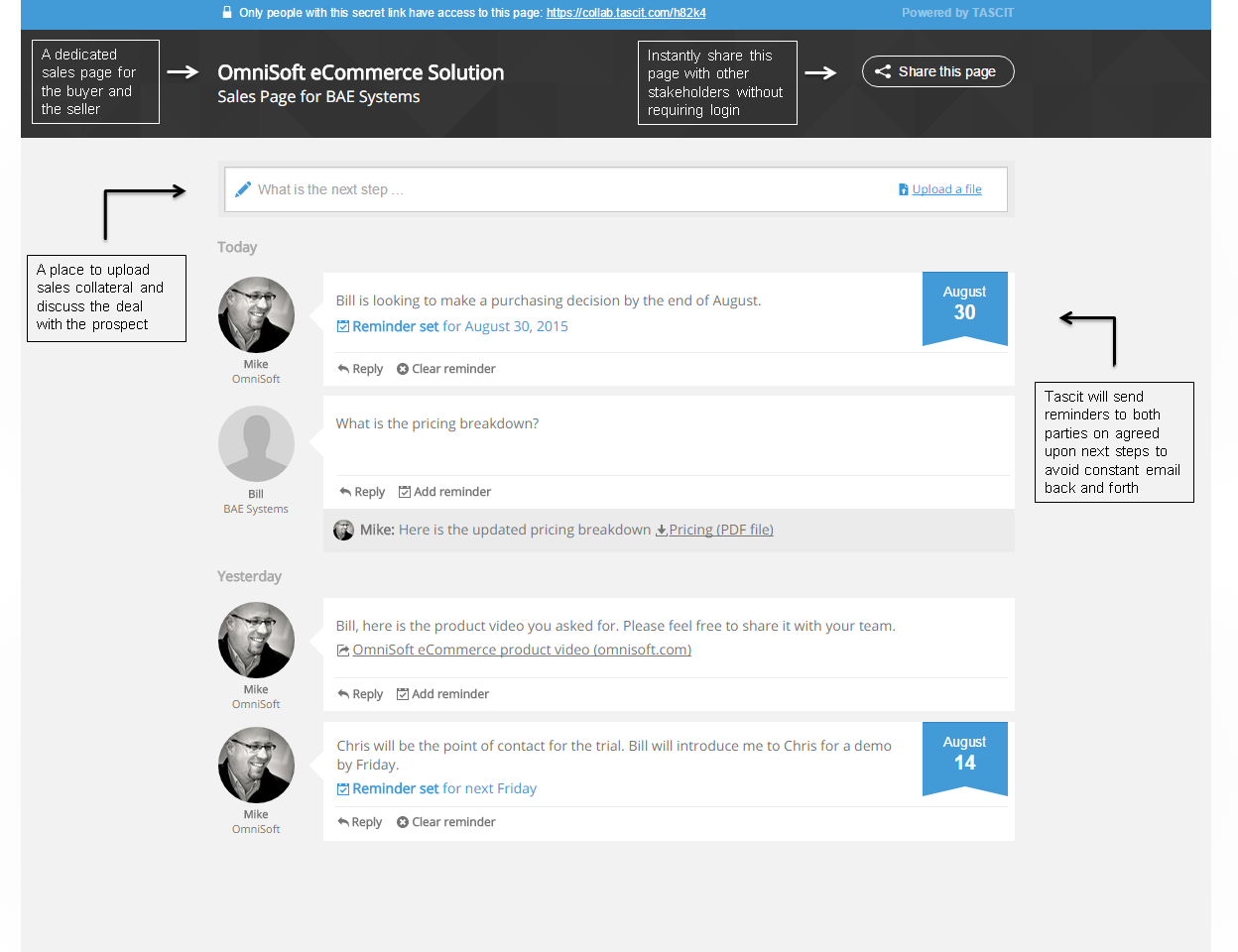The height and width of the screenshot is (952, 1238).
Task: Click 'Bill is looking to make a purchasing decision' text
Action: 549,300
